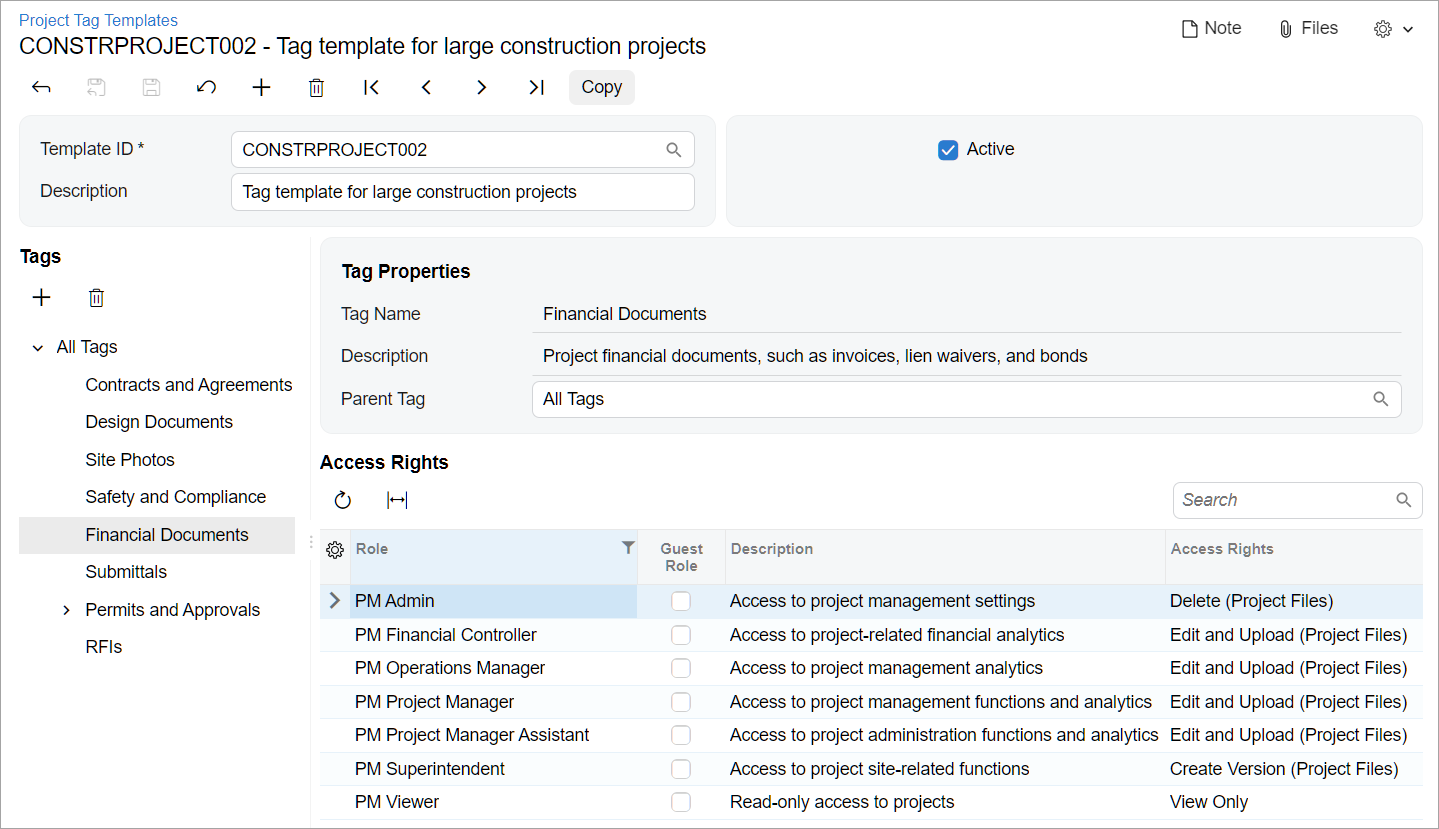Select the PM Viewer role cell
Image resolution: width=1439 pixels, height=829 pixels.
(x=494, y=802)
